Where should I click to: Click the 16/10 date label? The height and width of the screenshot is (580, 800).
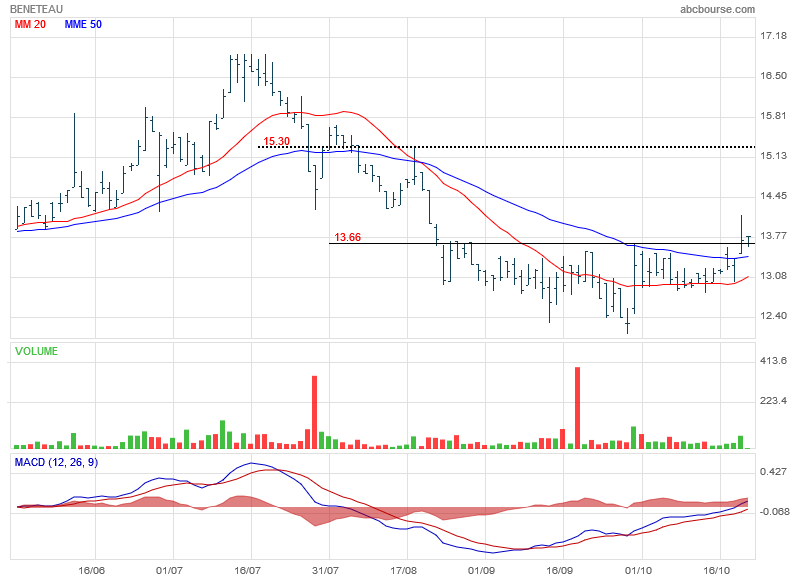tap(716, 570)
